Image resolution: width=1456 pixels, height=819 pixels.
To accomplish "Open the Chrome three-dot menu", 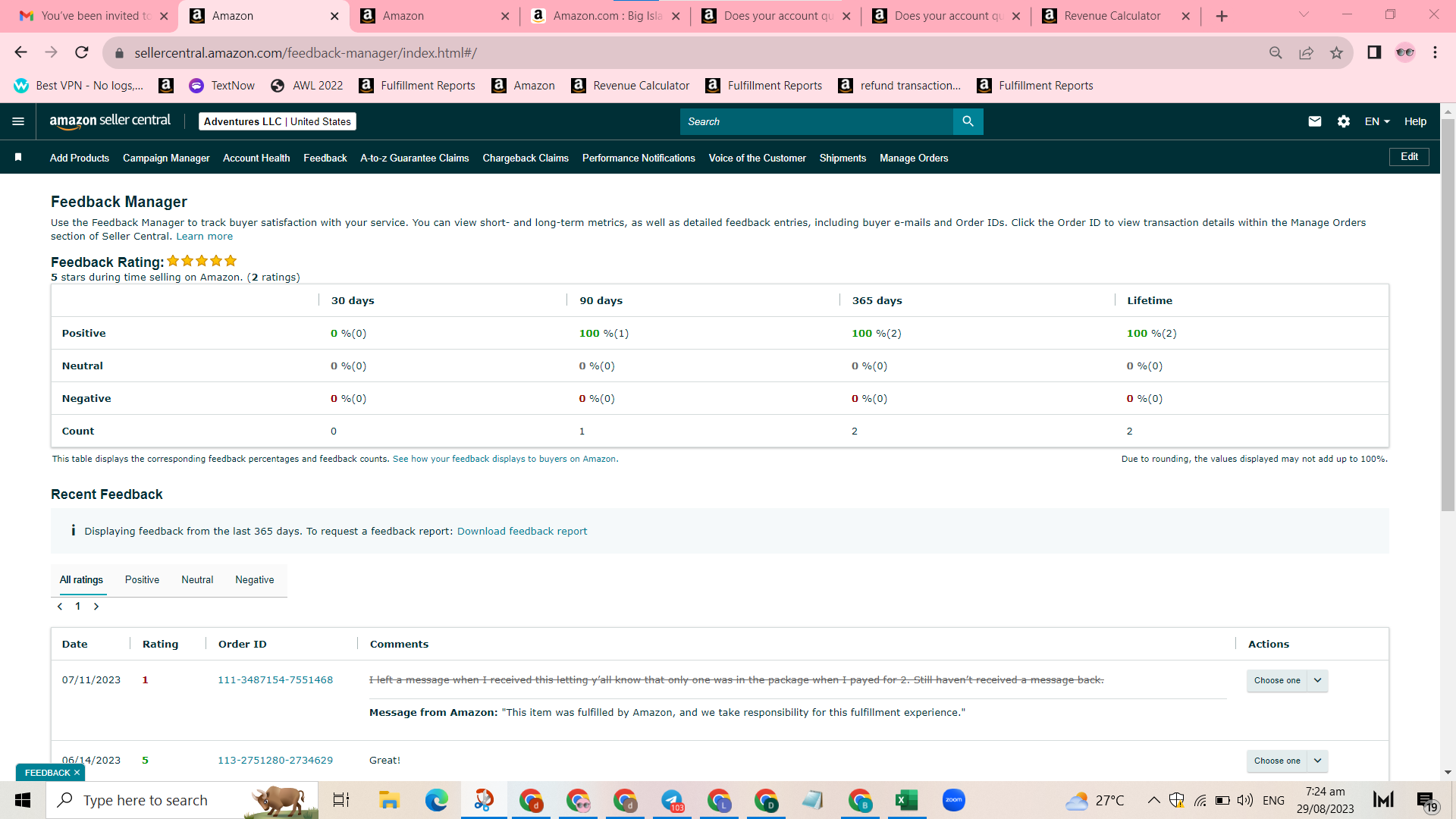I will (1435, 52).
